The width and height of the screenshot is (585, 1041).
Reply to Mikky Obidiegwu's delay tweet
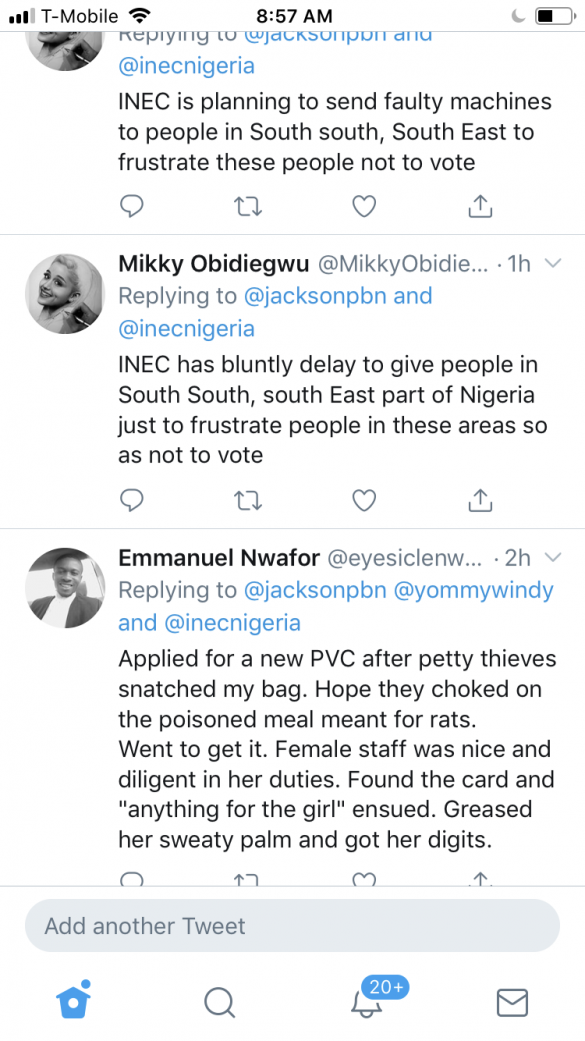[131, 500]
